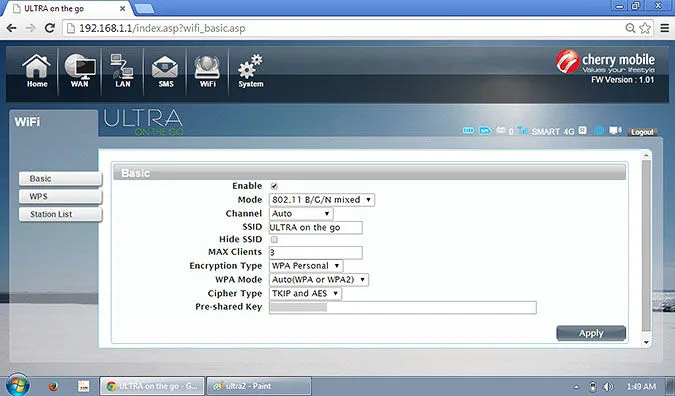This screenshot has width=675, height=396.
Task: Click the safely remove hardware tray icon
Action: [x=593, y=387]
